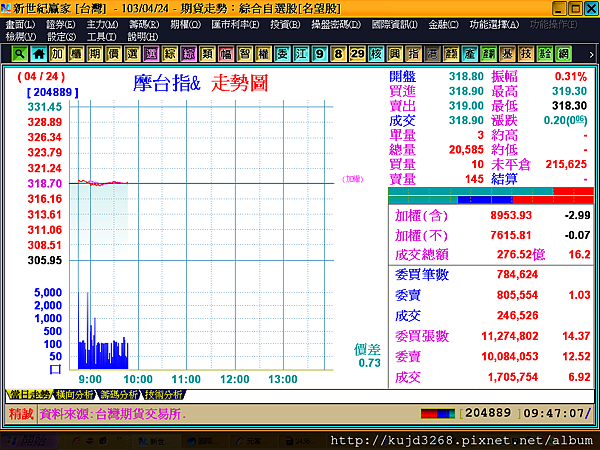Open the 主力(M) menu
This screenshot has width=600, height=450.
click(102, 24)
